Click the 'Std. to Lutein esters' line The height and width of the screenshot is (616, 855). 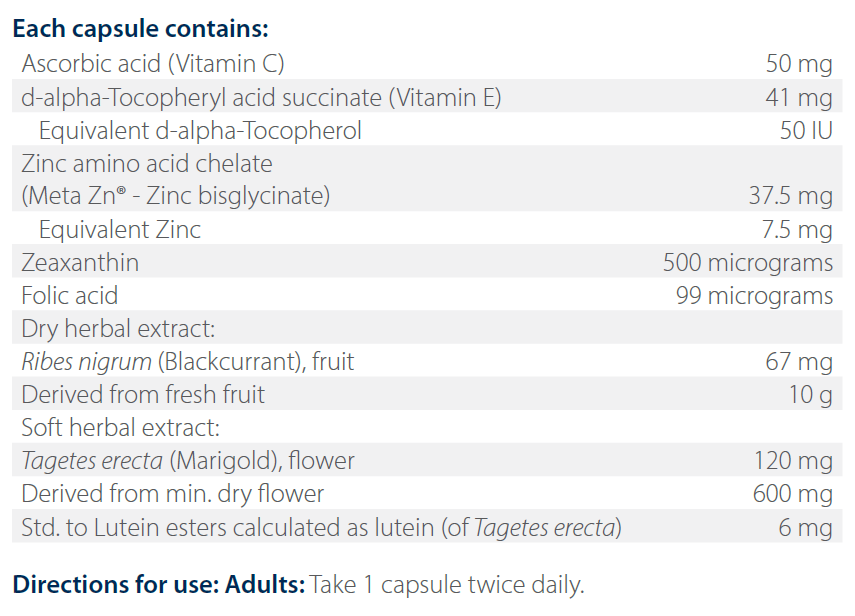pos(321,527)
